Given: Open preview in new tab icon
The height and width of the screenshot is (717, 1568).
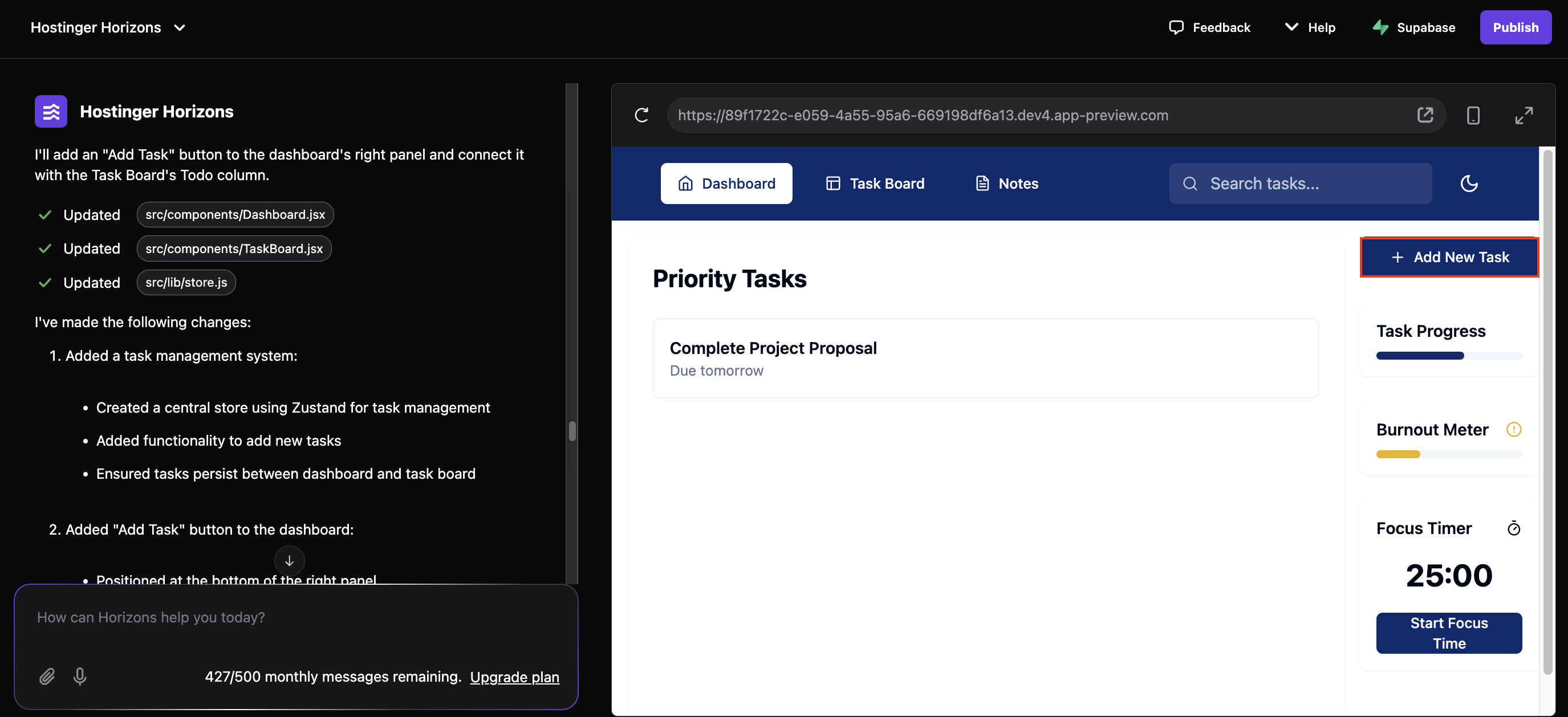Looking at the screenshot, I should [x=1425, y=115].
